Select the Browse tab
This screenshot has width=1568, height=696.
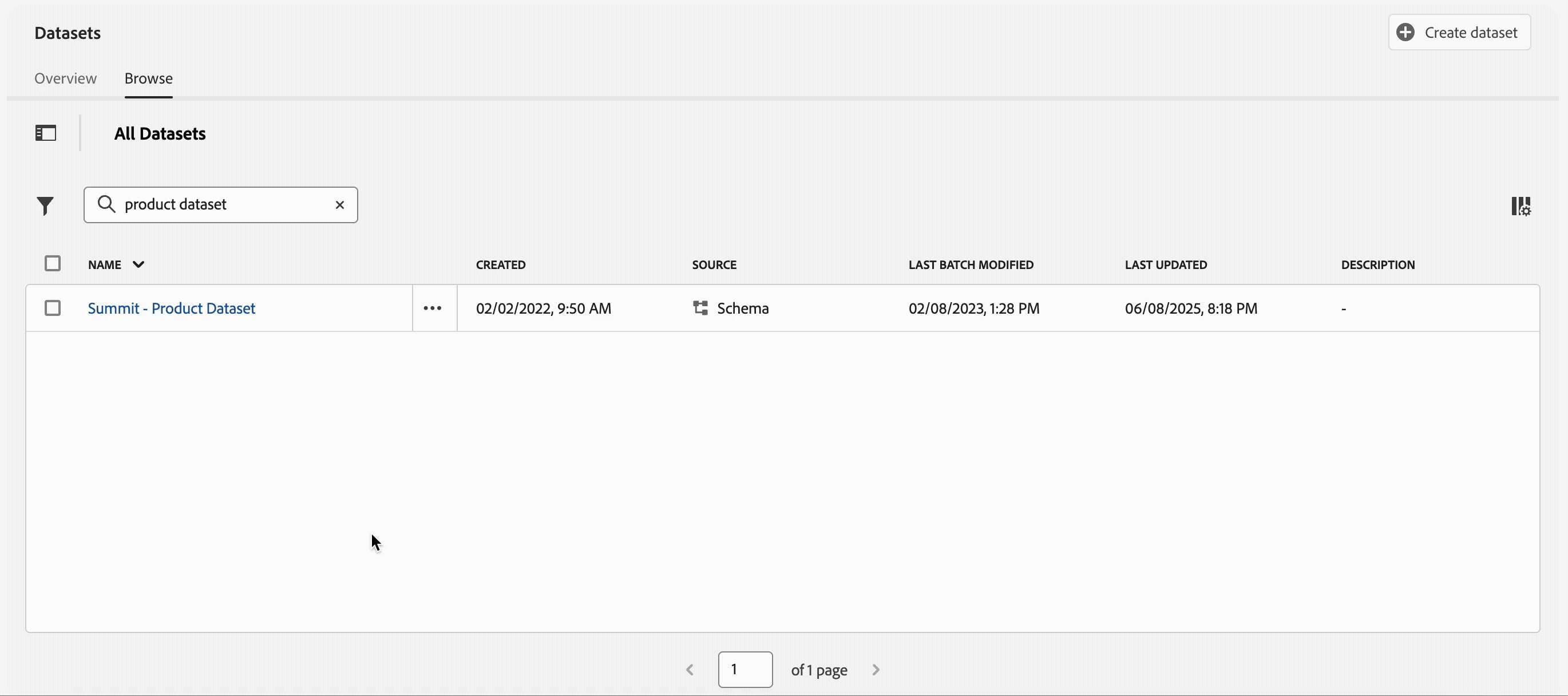point(149,78)
